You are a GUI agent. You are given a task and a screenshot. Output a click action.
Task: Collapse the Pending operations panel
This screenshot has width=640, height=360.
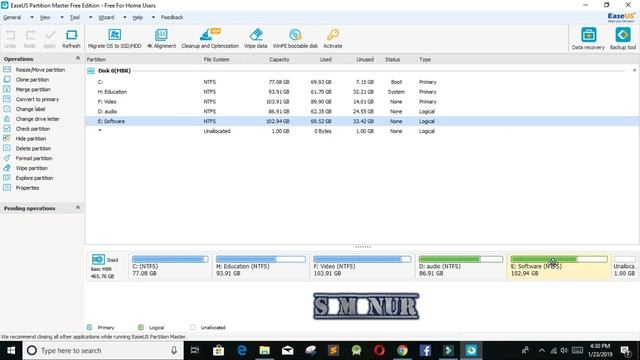click(x=78, y=208)
